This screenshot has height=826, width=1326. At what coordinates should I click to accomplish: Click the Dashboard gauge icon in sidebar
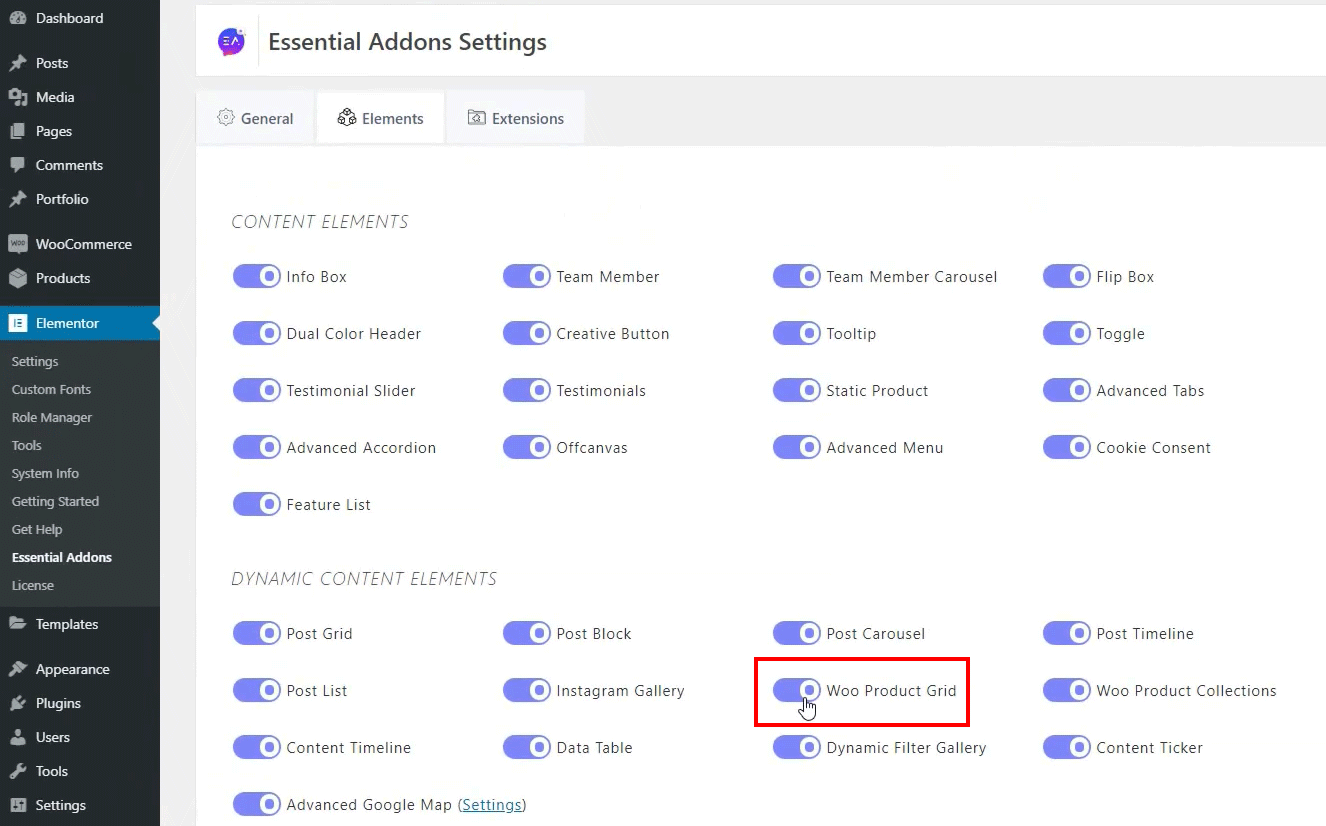point(18,18)
